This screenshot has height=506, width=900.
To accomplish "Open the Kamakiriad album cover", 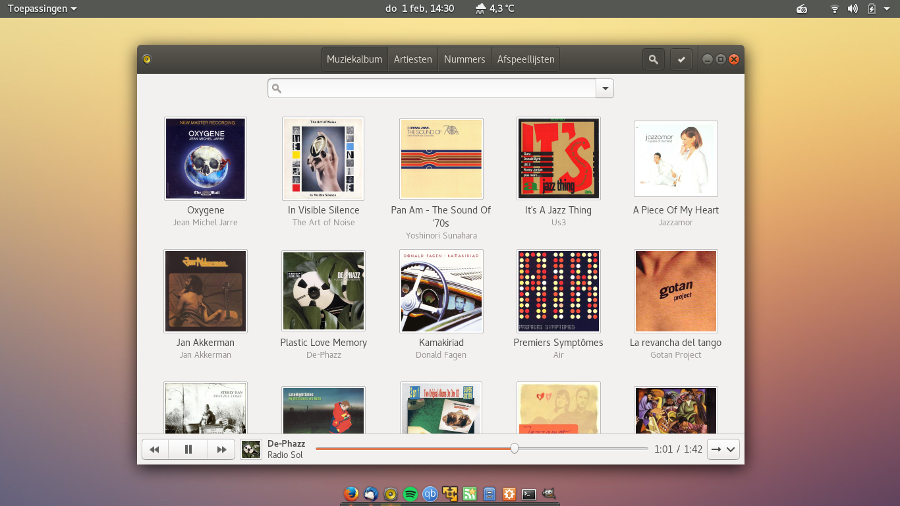I will 441,291.
